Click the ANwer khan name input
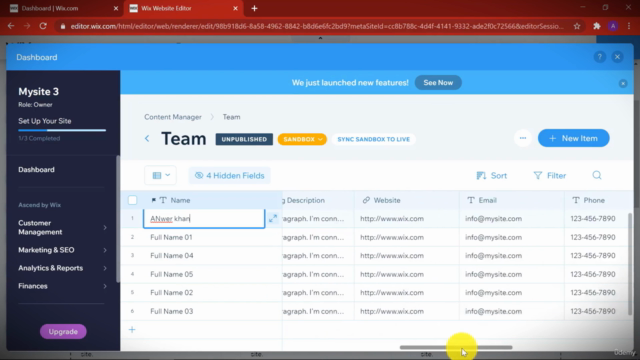640x360 pixels. (x=204, y=218)
